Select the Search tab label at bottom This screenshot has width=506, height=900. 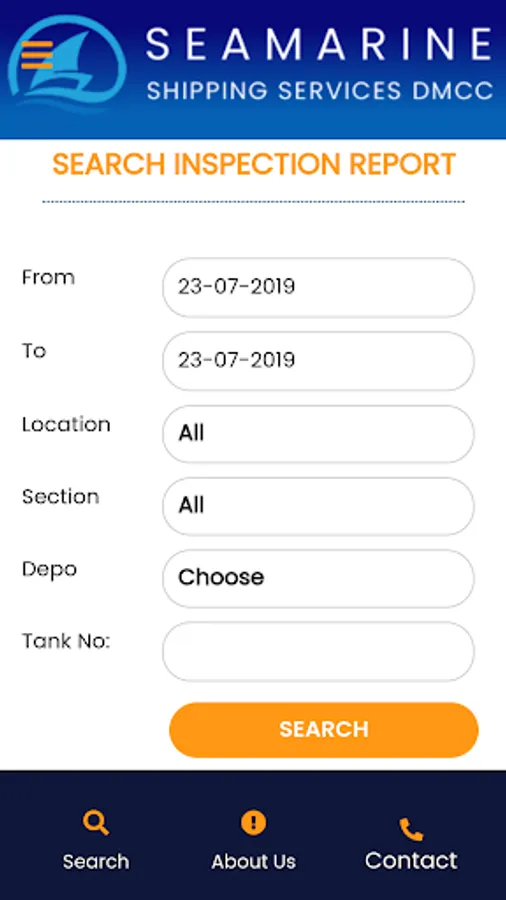click(96, 862)
